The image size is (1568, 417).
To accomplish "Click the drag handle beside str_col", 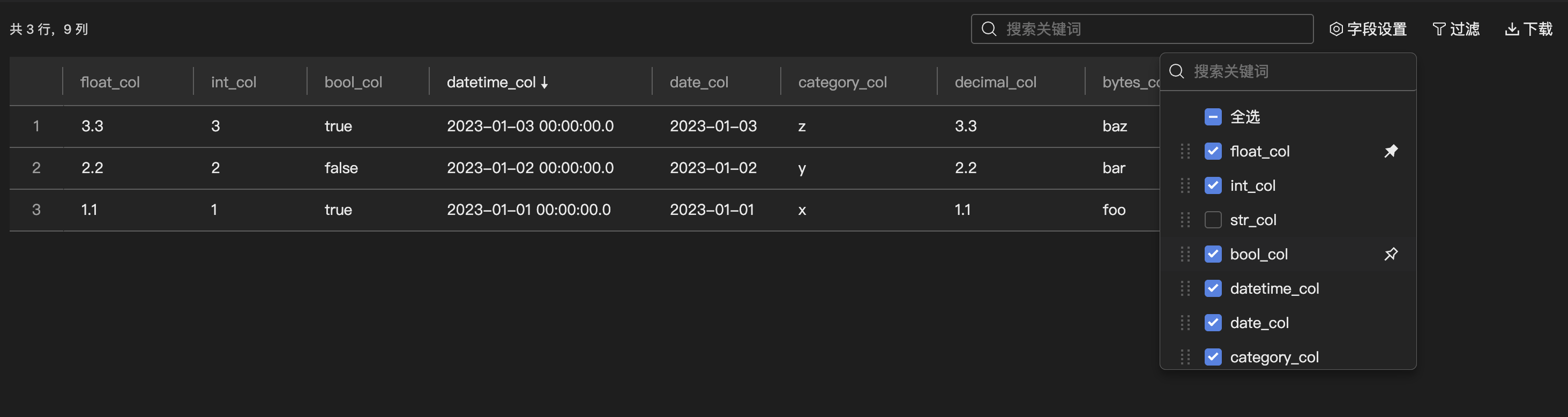I will (1184, 220).
